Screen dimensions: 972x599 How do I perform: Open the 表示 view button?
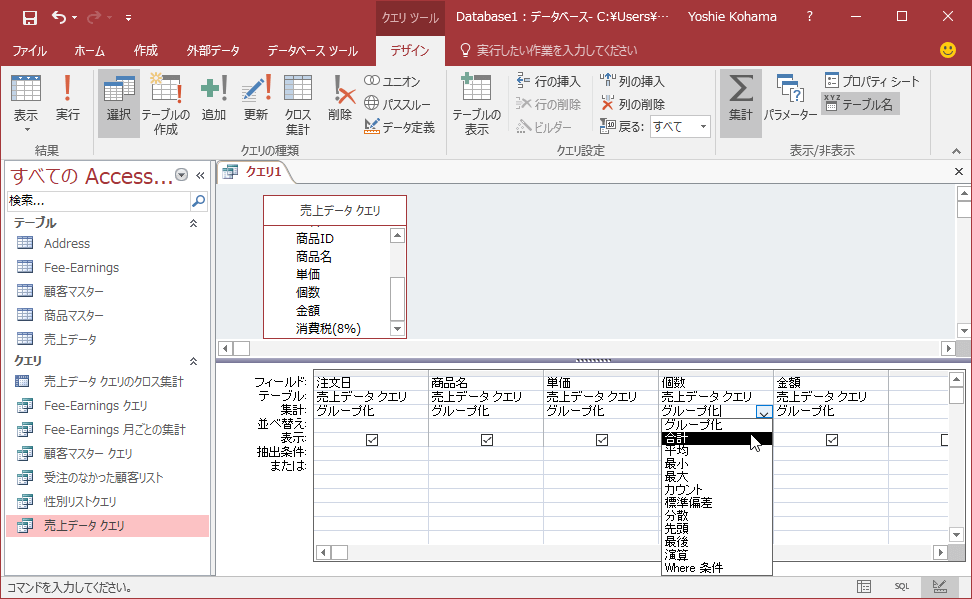pyautogui.click(x=26, y=103)
